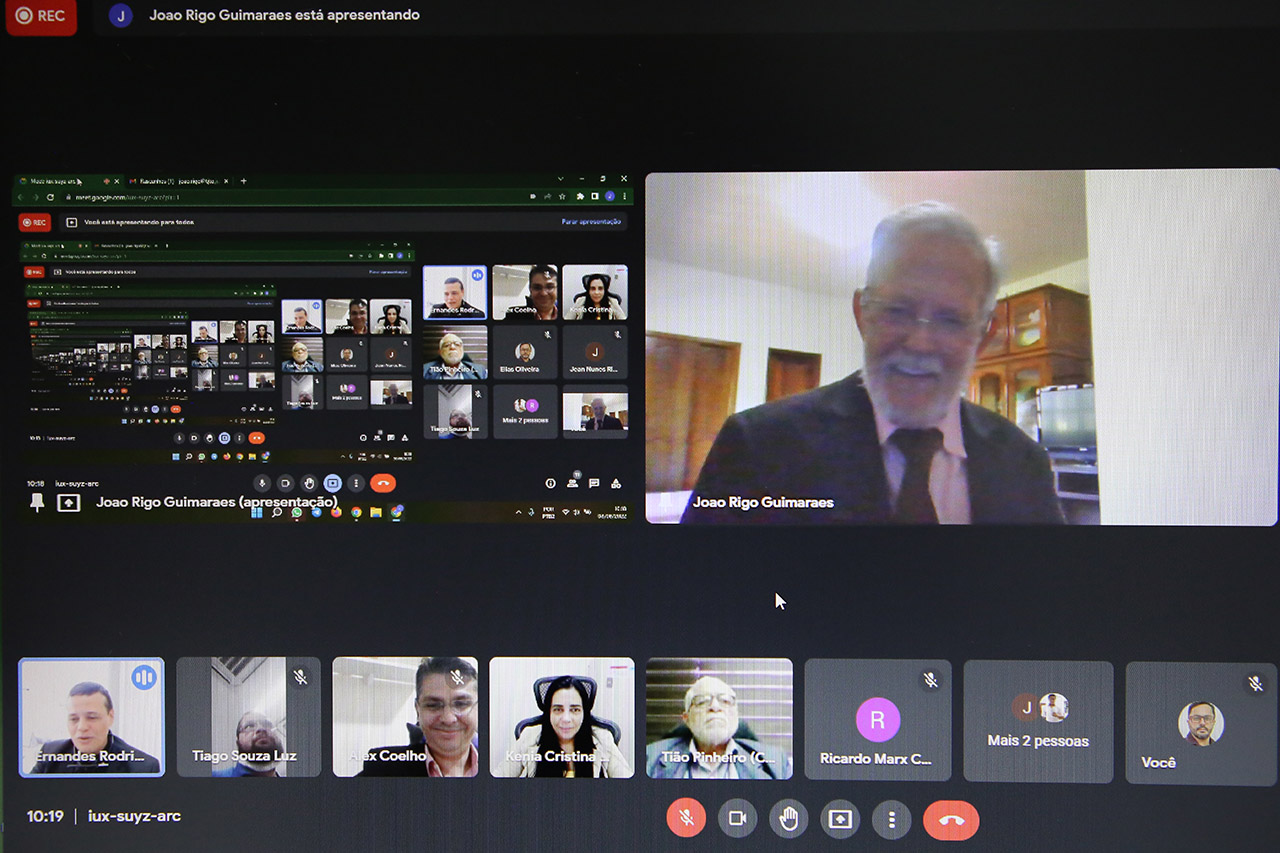Click the meeting code iux-suyz-arc

coord(134,816)
